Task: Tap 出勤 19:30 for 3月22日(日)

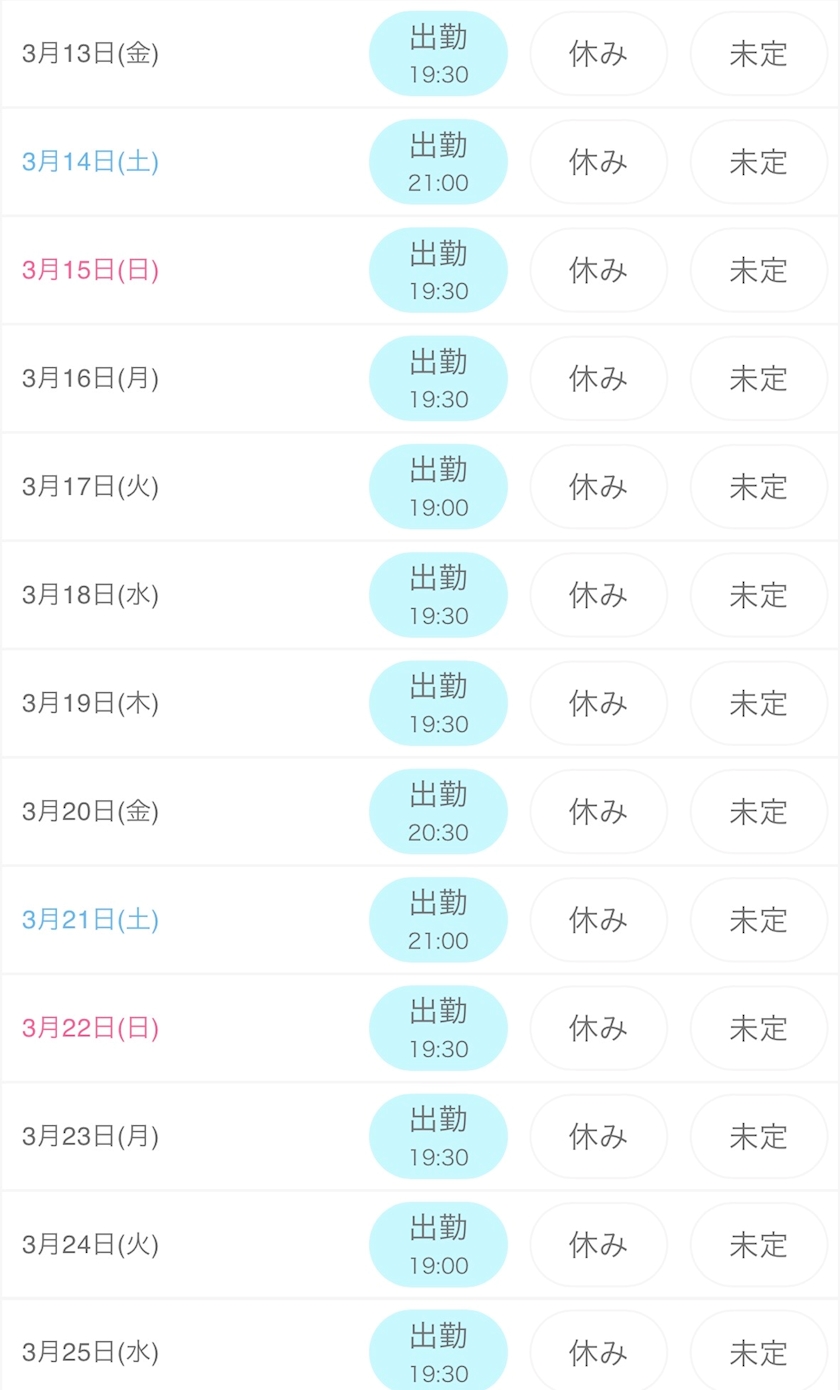Action: click(x=438, y=1028)
